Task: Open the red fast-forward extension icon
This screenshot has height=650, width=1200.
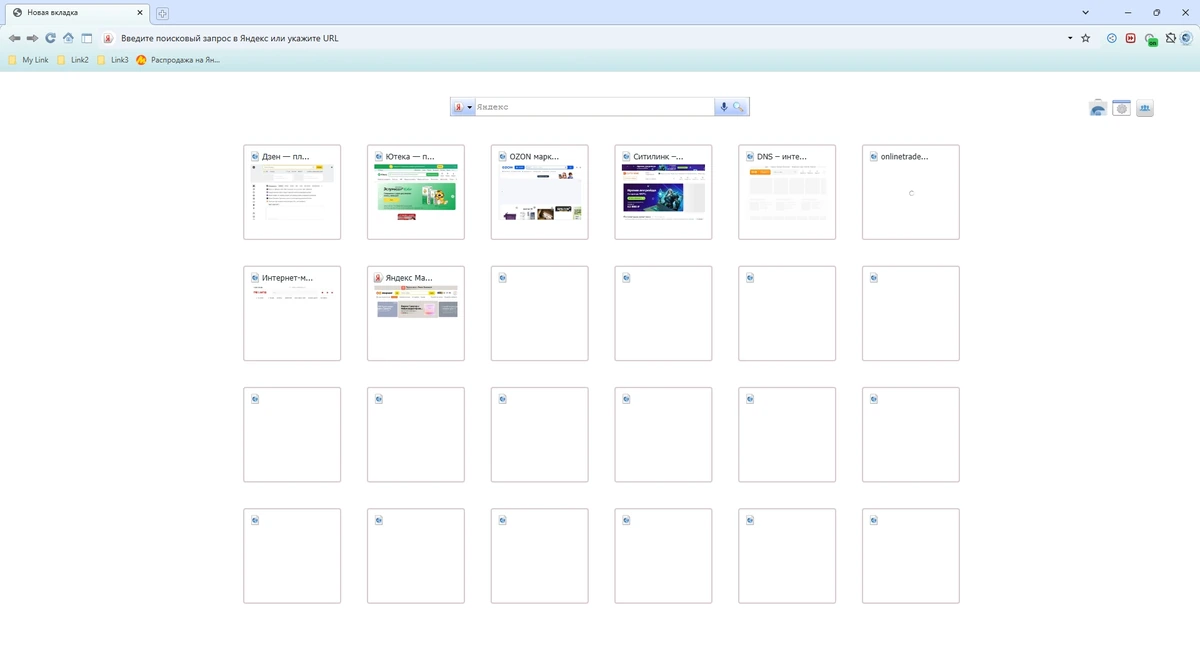Action: [x=1131, y=38]
